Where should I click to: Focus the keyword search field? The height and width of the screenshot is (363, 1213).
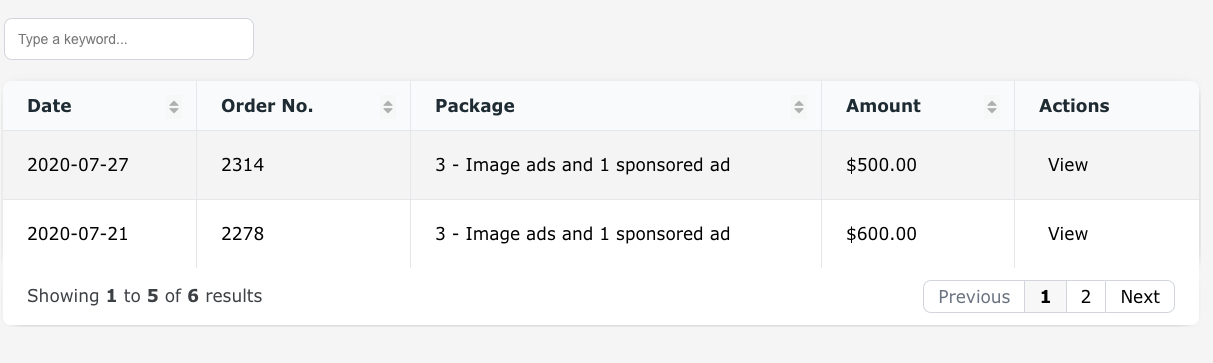click(129, 39)
